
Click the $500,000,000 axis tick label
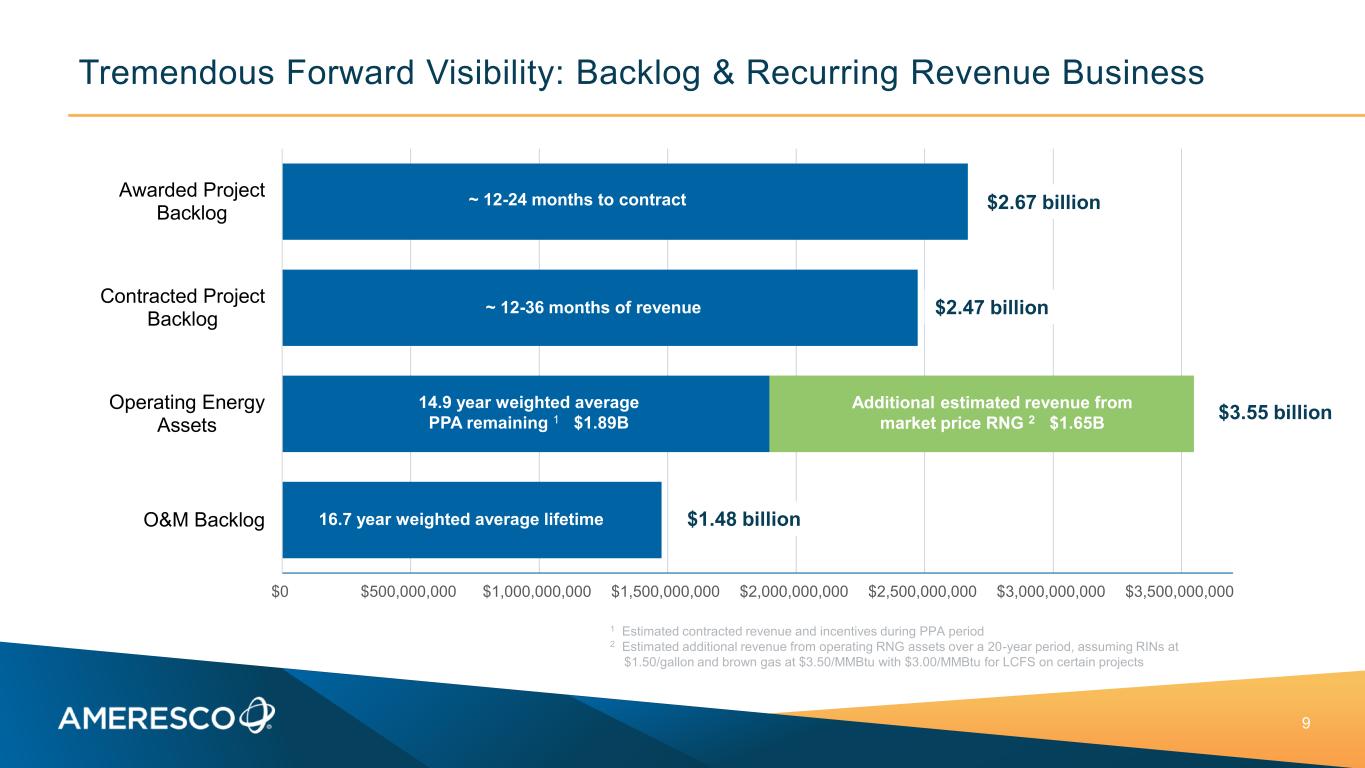click(x=408, y=592)
